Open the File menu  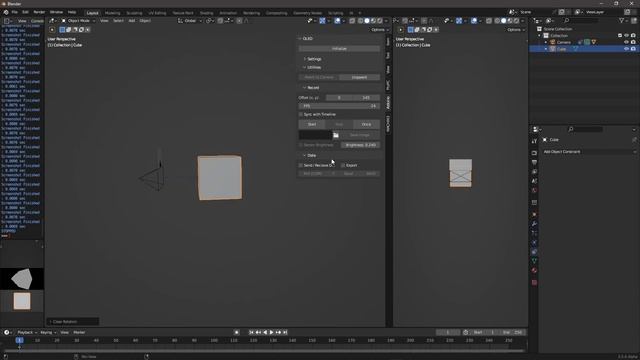click(15, 12)
